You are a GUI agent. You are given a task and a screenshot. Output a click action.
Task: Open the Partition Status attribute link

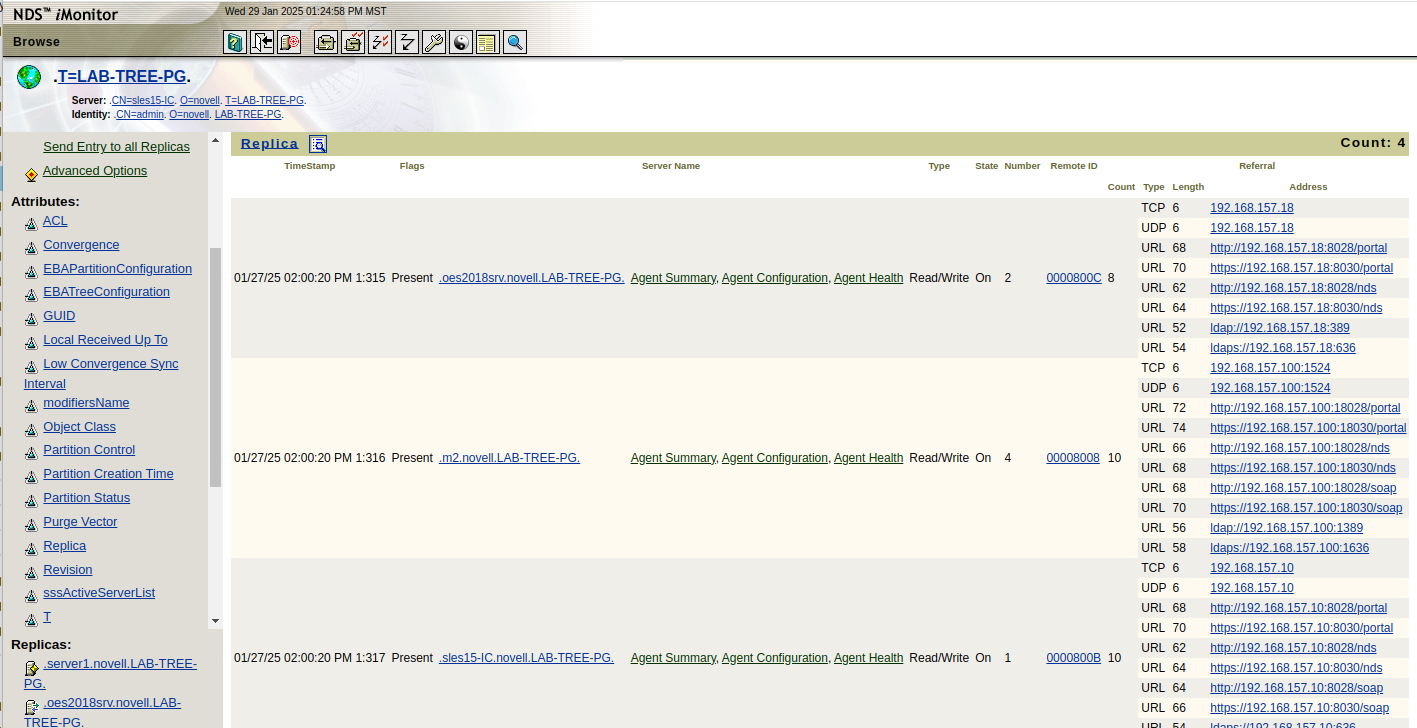tap(86, 498)
